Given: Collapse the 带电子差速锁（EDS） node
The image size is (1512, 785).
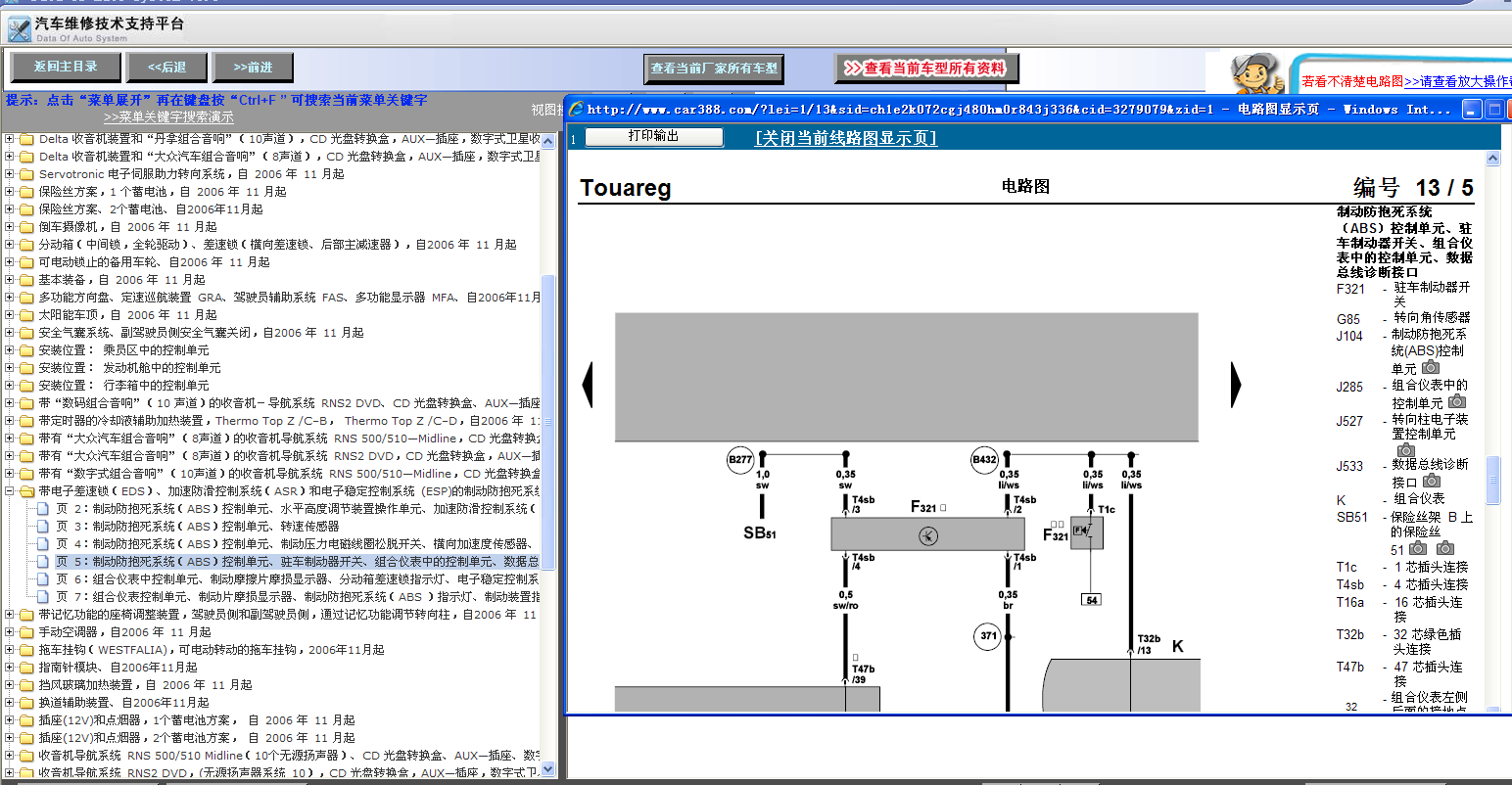Looking at the screenshot, I should click(9, 491).
